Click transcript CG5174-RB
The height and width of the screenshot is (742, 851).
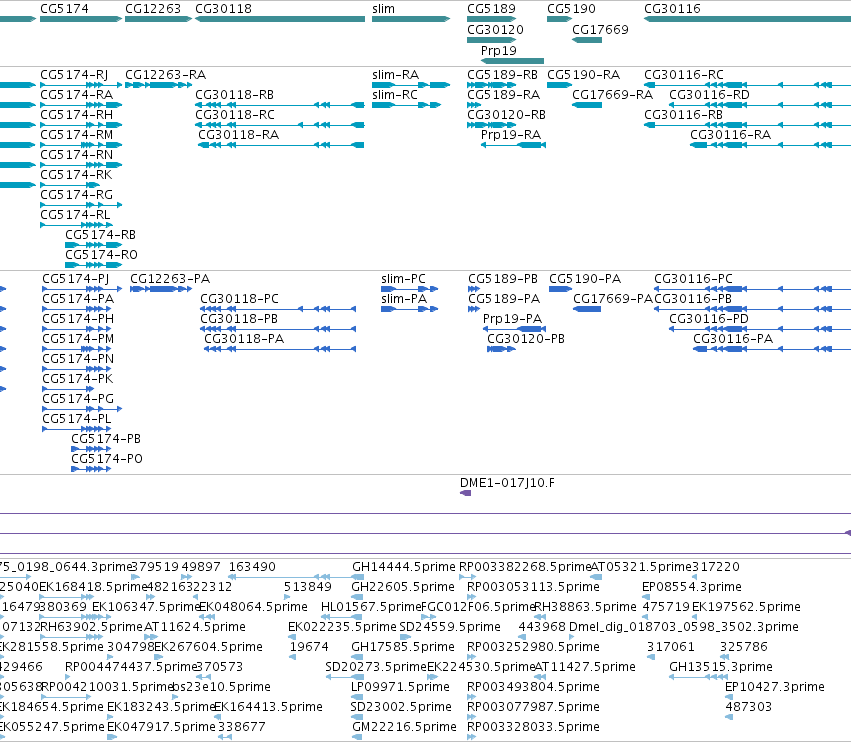(x=100, y=234)
